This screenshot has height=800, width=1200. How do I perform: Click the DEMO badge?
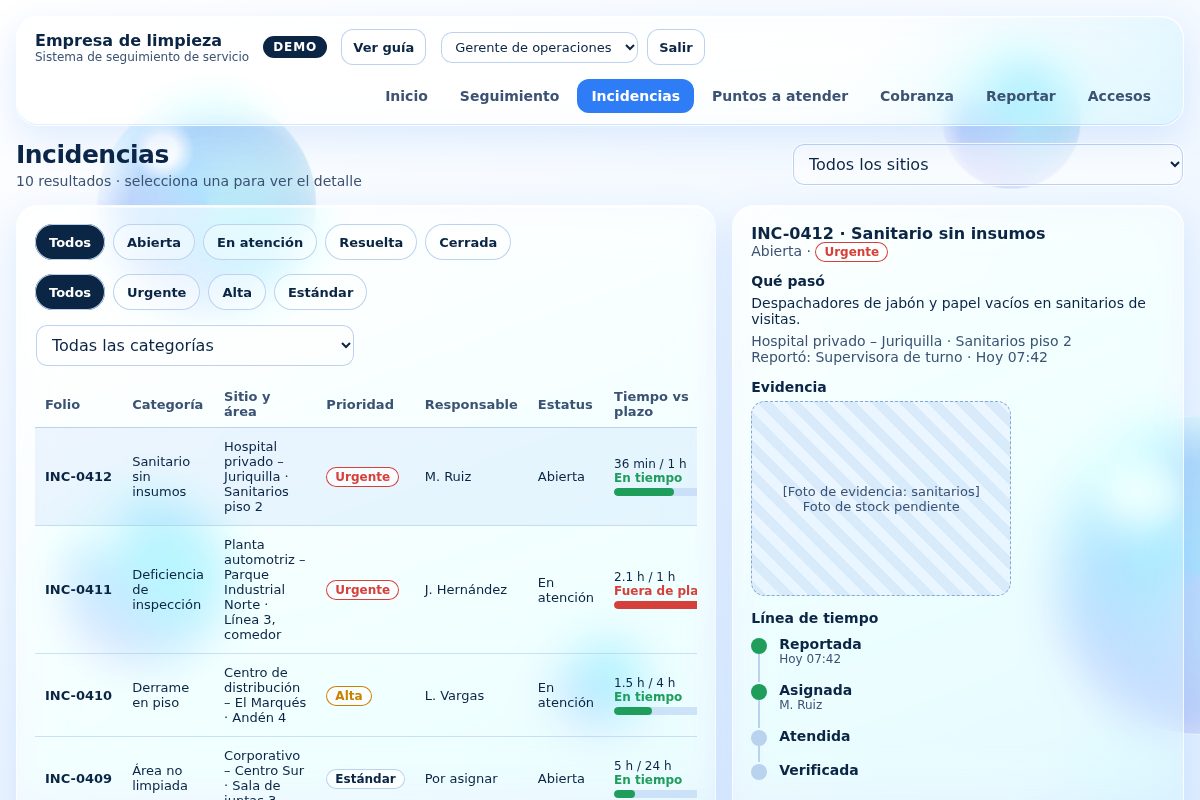pyautogui.click(x=295, y=47)
